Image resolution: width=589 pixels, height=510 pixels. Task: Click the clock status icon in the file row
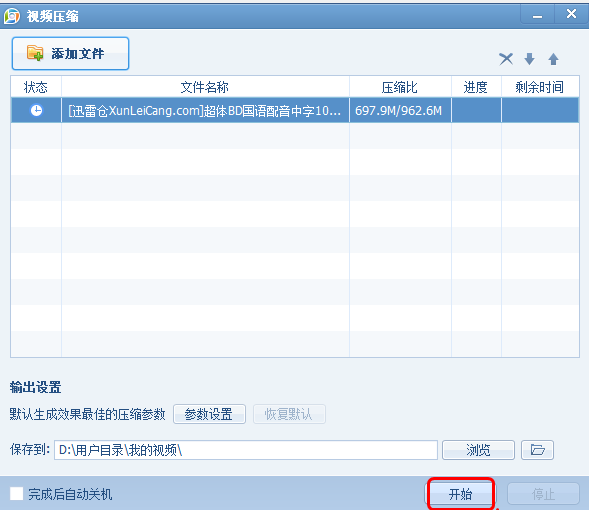point(36,110)
